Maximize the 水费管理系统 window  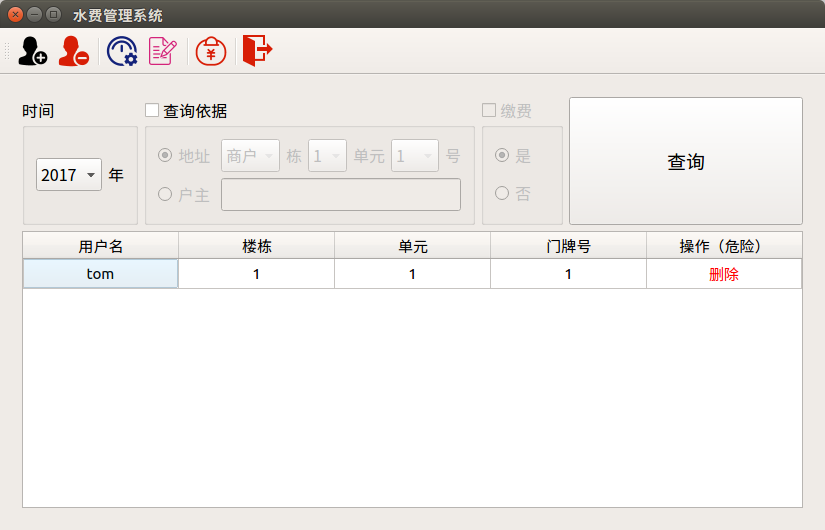click(x=53, y=15)
